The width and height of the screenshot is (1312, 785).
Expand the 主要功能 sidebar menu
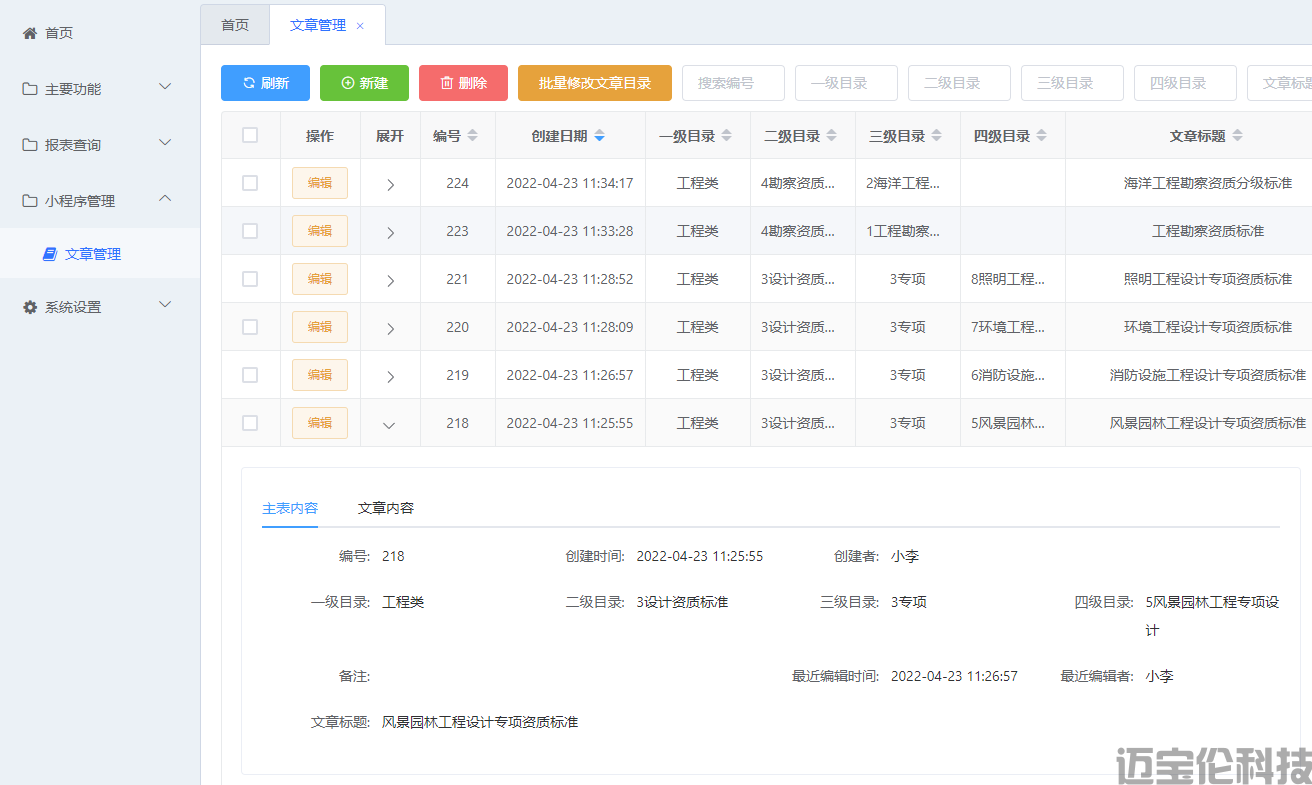point(166,88)
